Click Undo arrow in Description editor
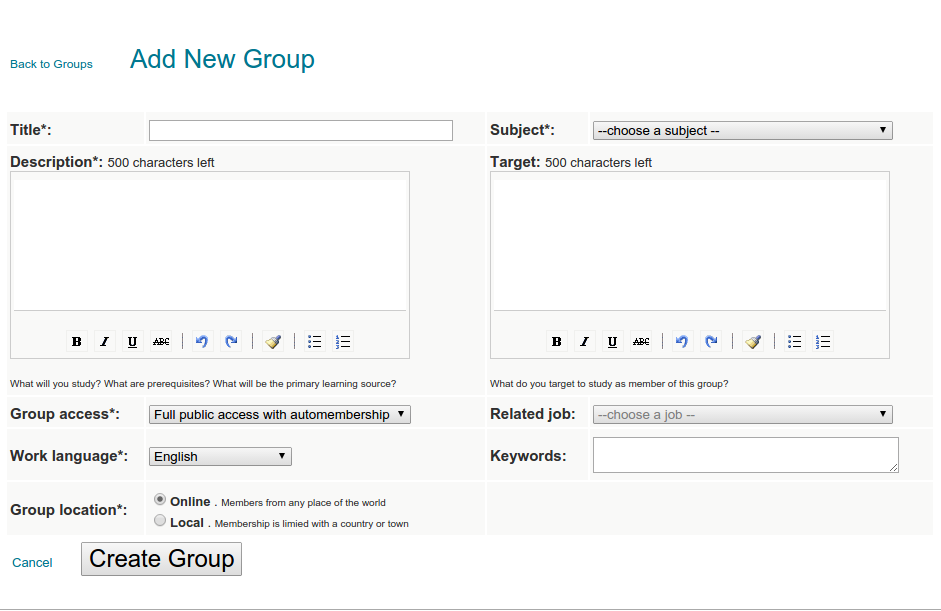The width and height of the screenshot is (941, 611). [x=202, y=342]
